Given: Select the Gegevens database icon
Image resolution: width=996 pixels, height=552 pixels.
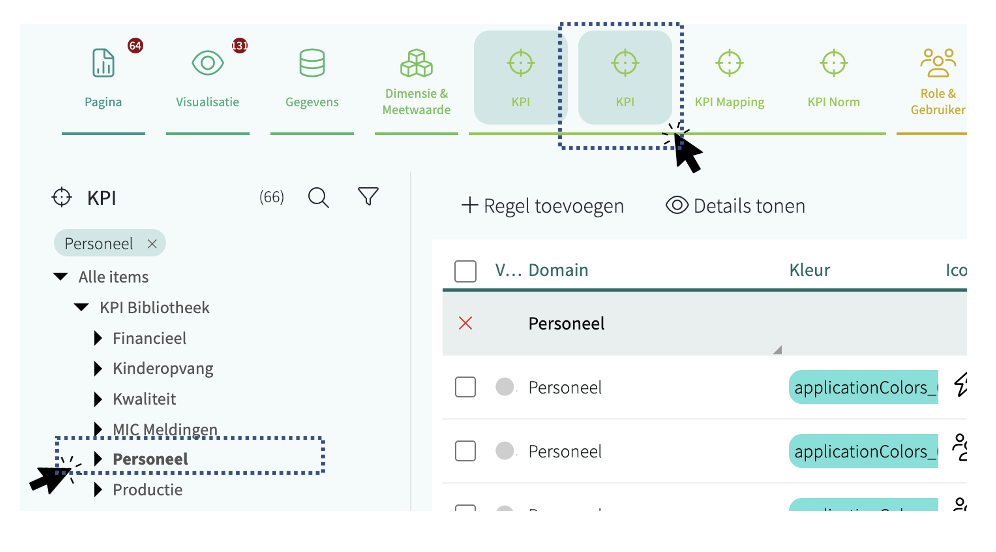Looking at the screenshot, I should tap(312, 64).
